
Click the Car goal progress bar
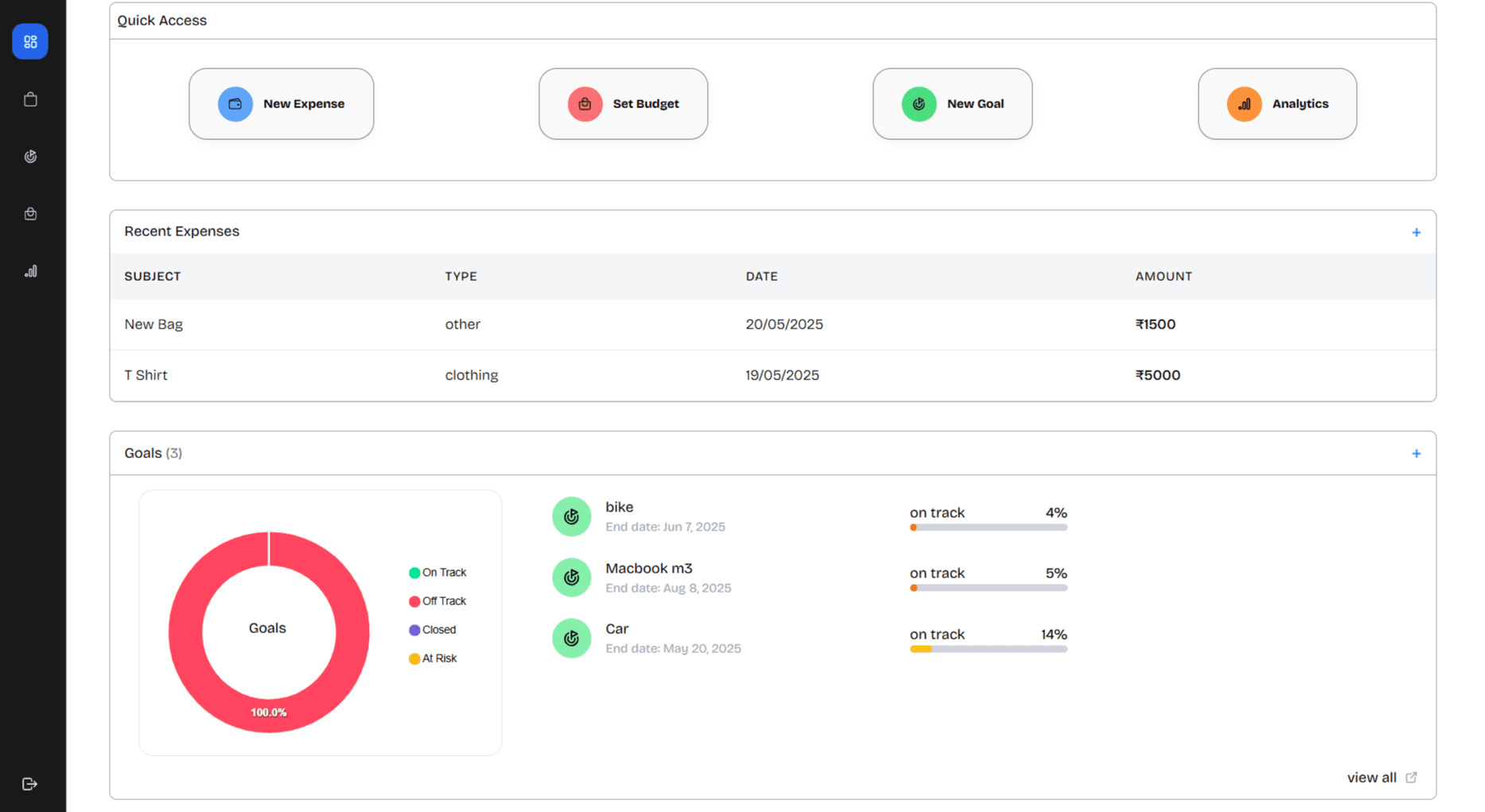[x=988, y=649]
